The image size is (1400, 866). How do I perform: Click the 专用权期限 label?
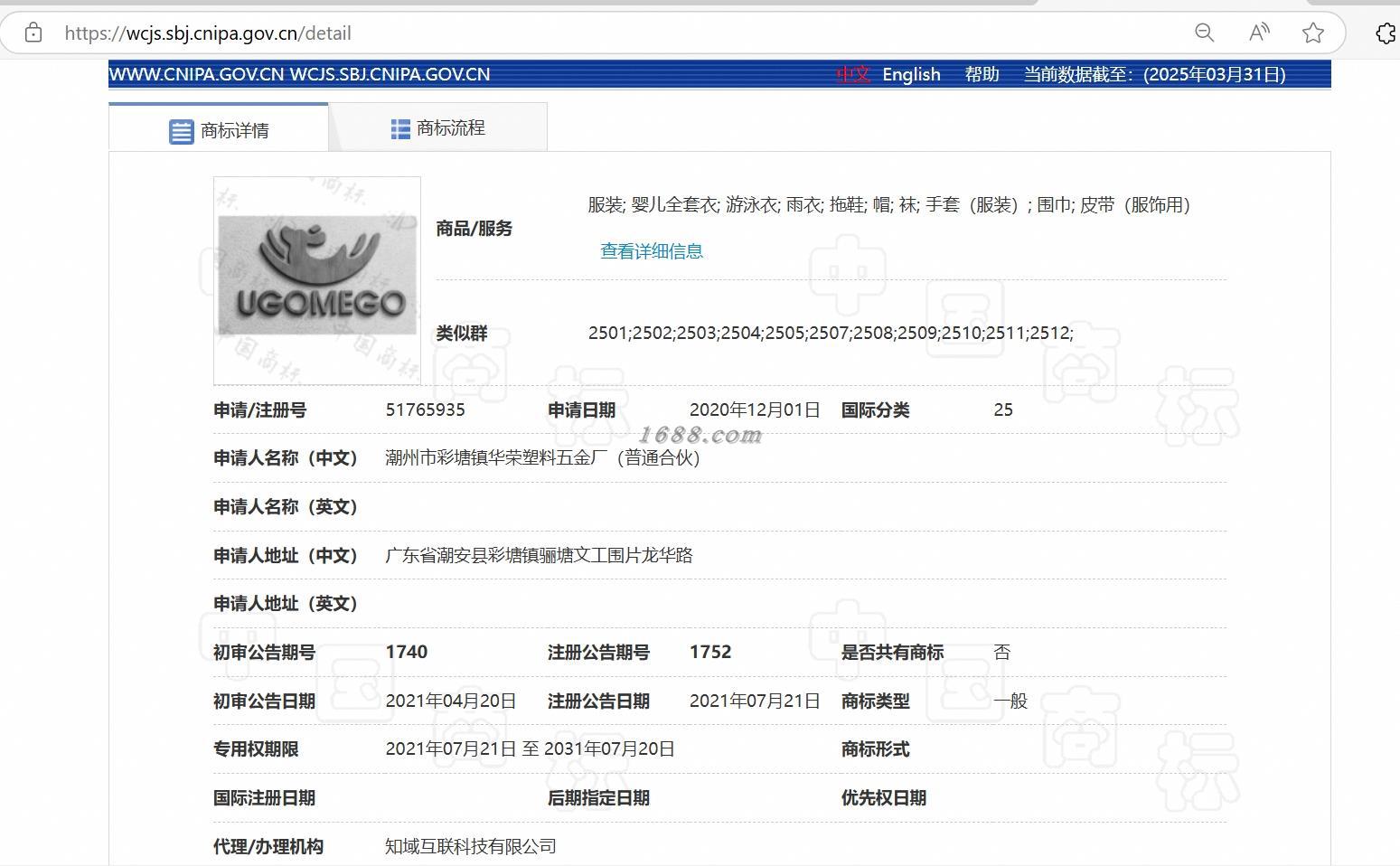tap(256, 748)
